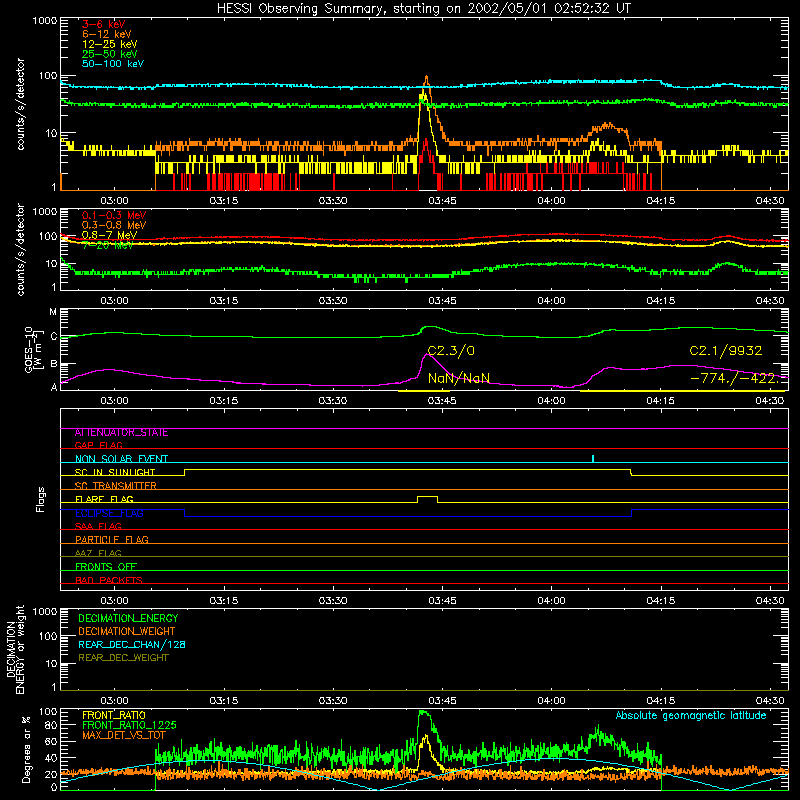
Task: Click the NON_SOLAR_EVENT spike marker
Action: coord(593,458)
